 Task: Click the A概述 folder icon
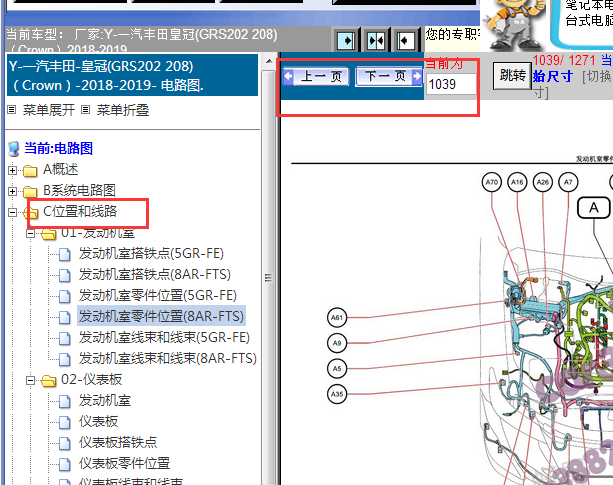click(30, 171)
